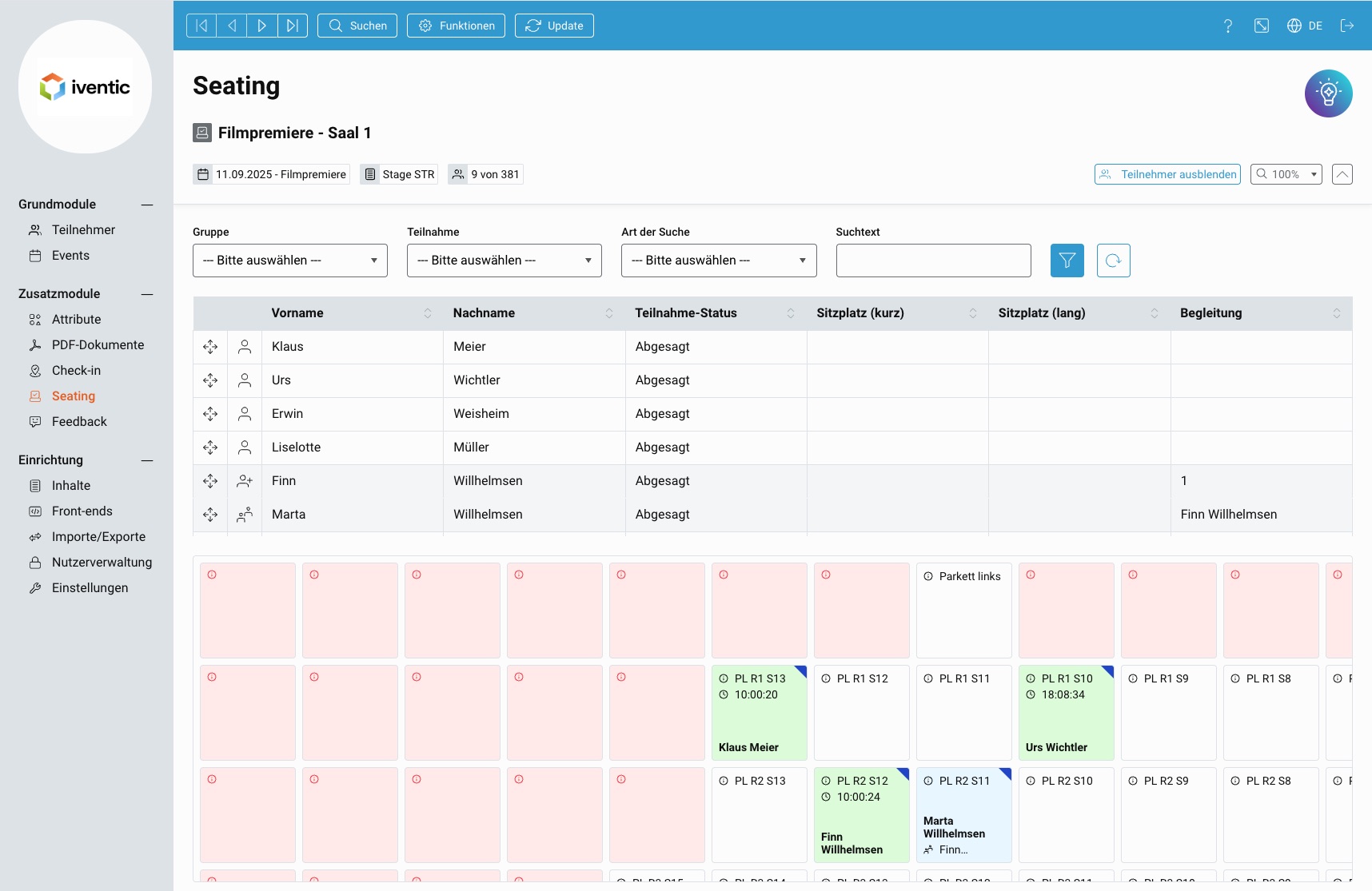Open the Attribute module

pos(77,319)
